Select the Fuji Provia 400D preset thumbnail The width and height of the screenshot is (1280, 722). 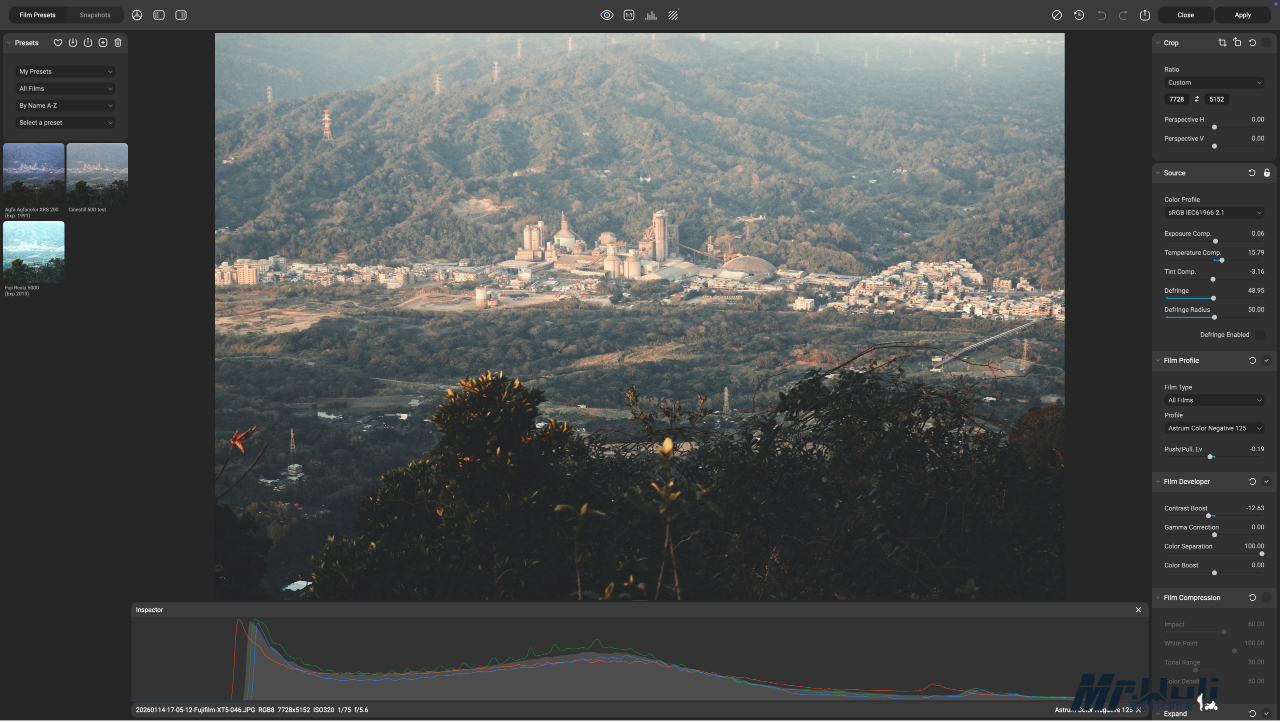[34, 252]
